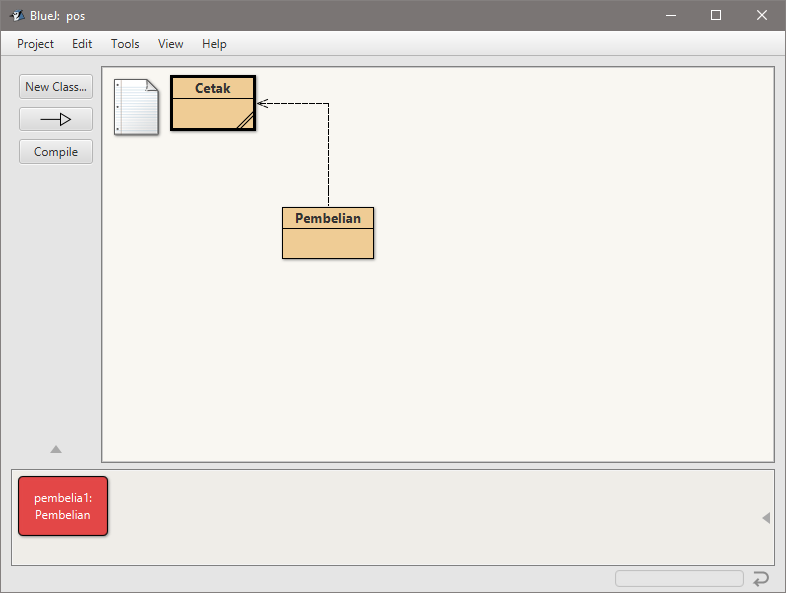Viewport: 786px width, 593px height.
Task: Close the BlueJ window
Action: pos(761,16)
